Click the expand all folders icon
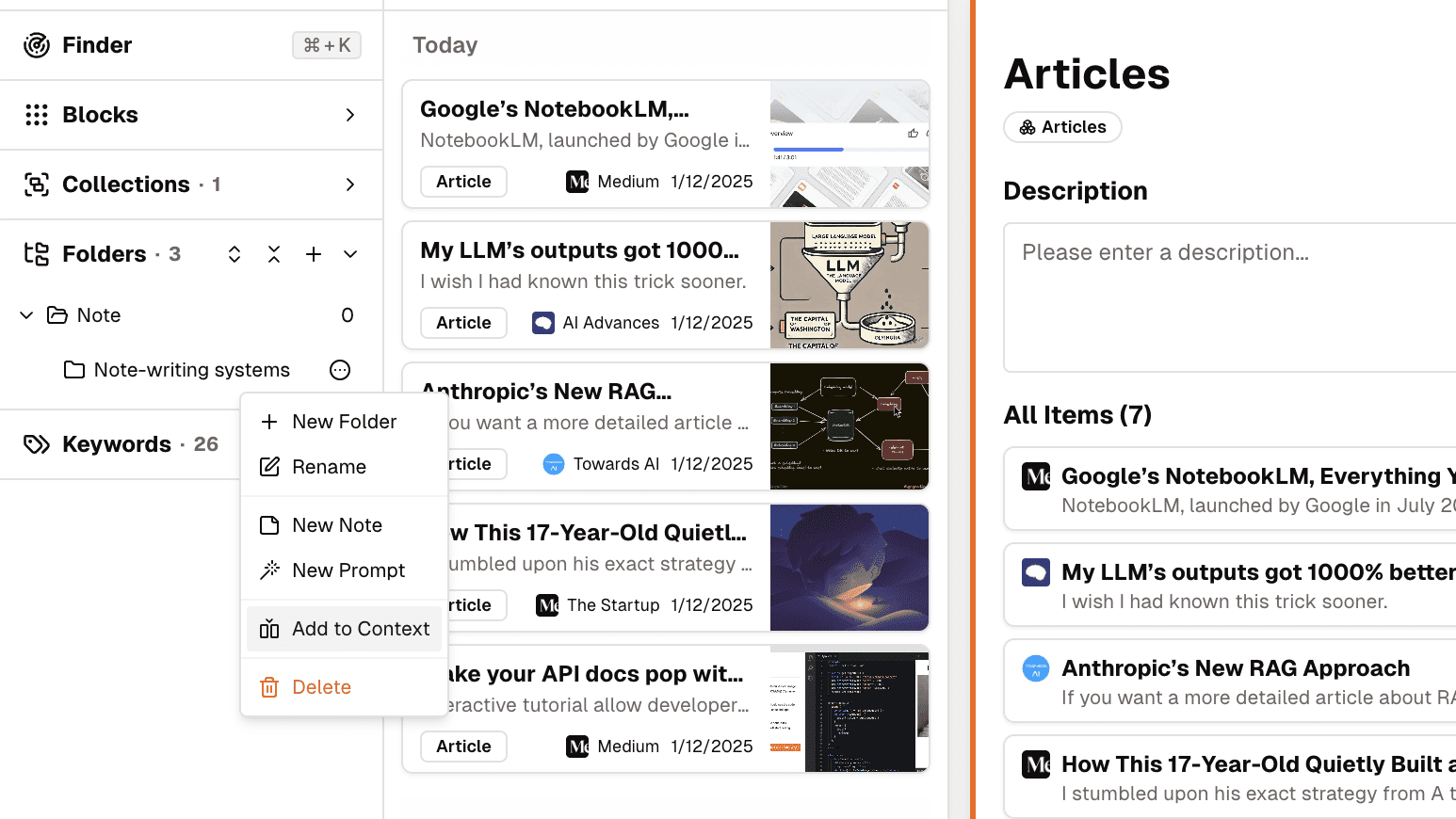Viewport: 1456px width, 819px height. 235,254
